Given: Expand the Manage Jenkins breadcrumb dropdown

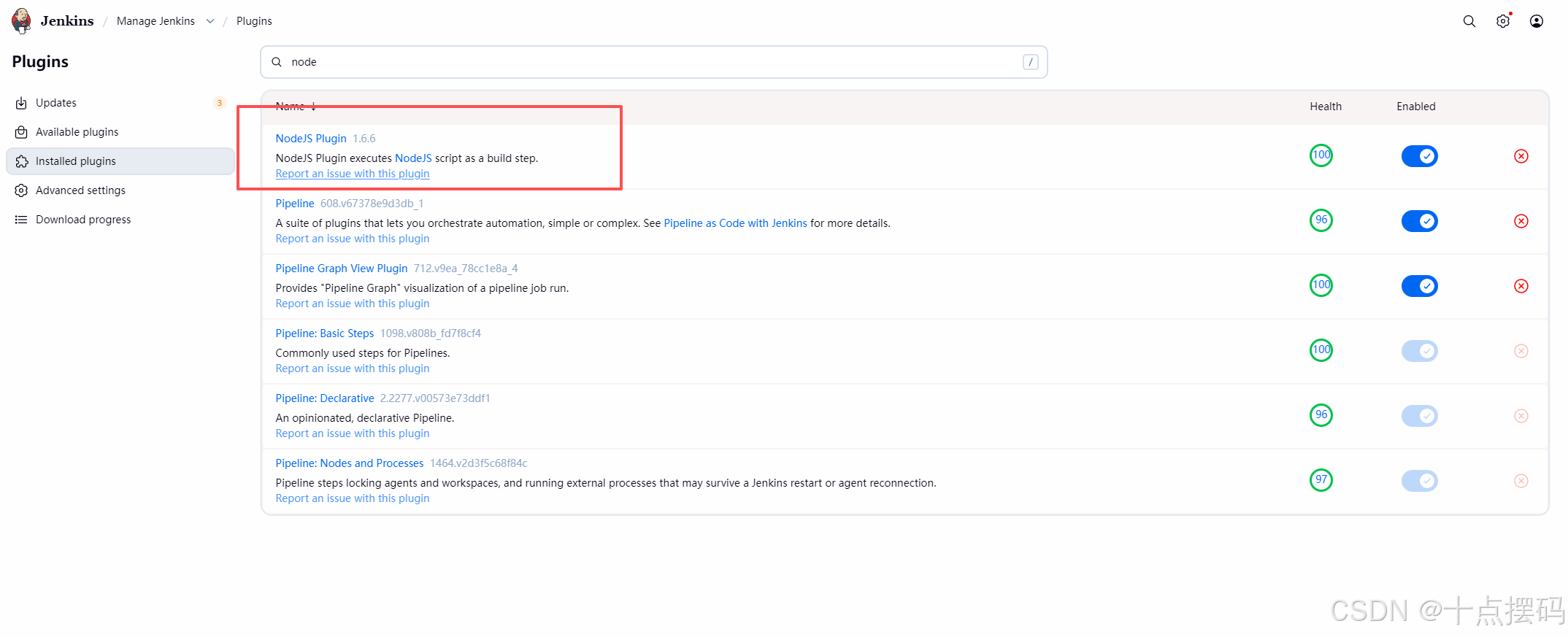Looking at the screenshot, I should pyautogui.click(x=210, y=21).
